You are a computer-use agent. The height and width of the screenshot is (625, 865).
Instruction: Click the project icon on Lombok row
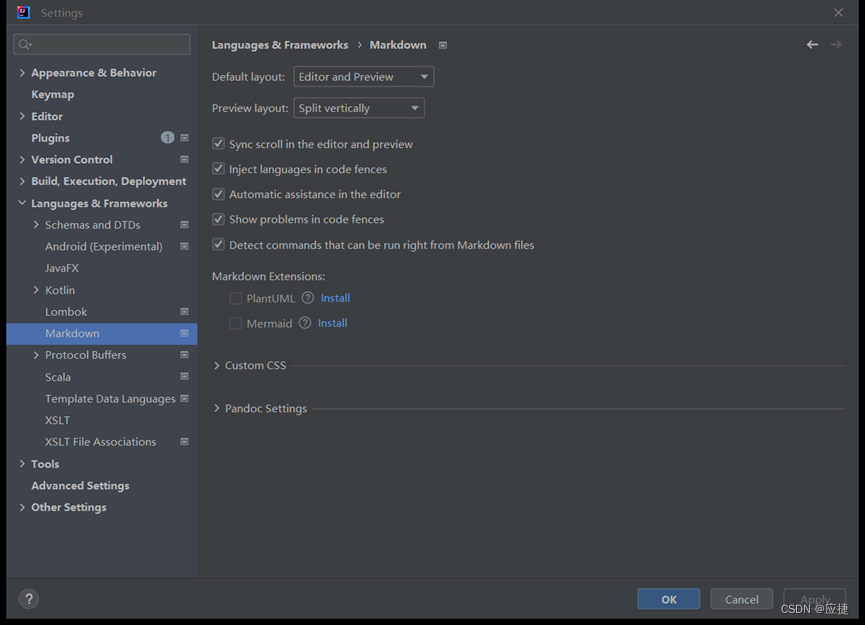[x=184, y=312]
